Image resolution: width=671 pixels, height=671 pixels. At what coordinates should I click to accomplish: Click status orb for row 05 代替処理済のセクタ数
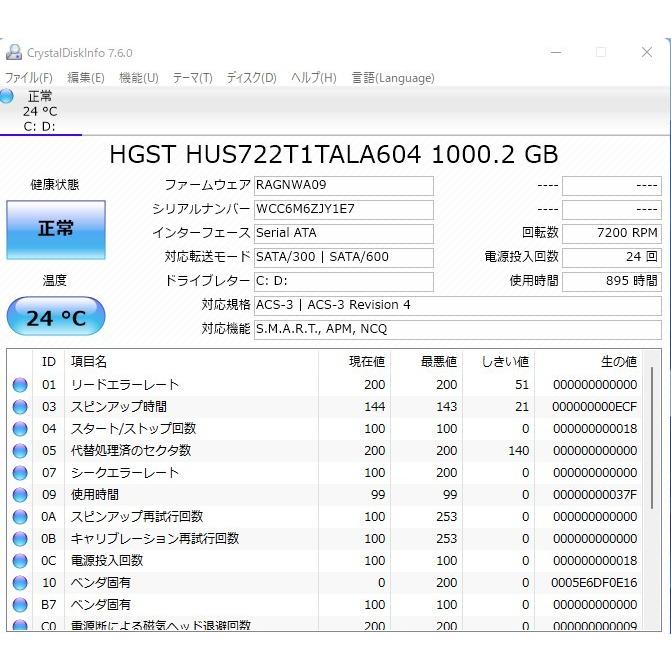coord(20,451)
